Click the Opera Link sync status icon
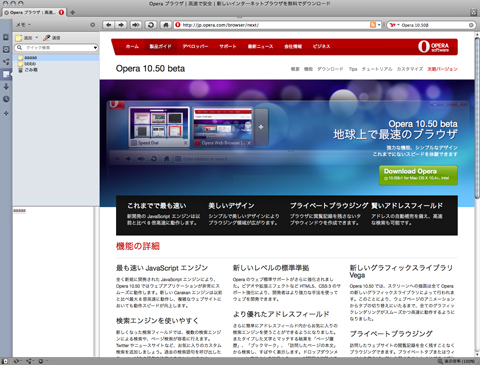The image size is (480, 365). tap(16, 361)
